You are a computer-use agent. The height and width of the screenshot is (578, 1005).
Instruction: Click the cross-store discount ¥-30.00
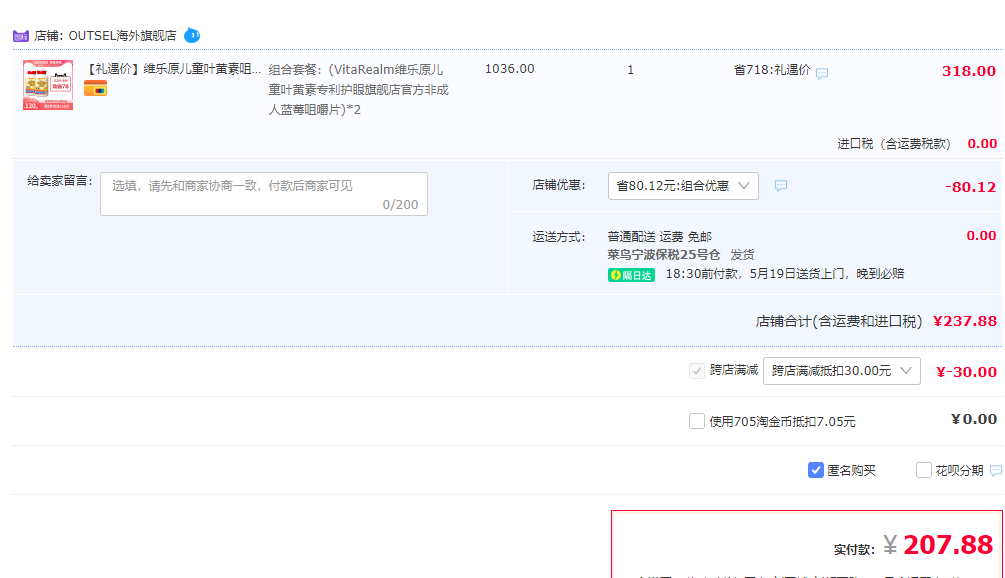coord(967,372)
